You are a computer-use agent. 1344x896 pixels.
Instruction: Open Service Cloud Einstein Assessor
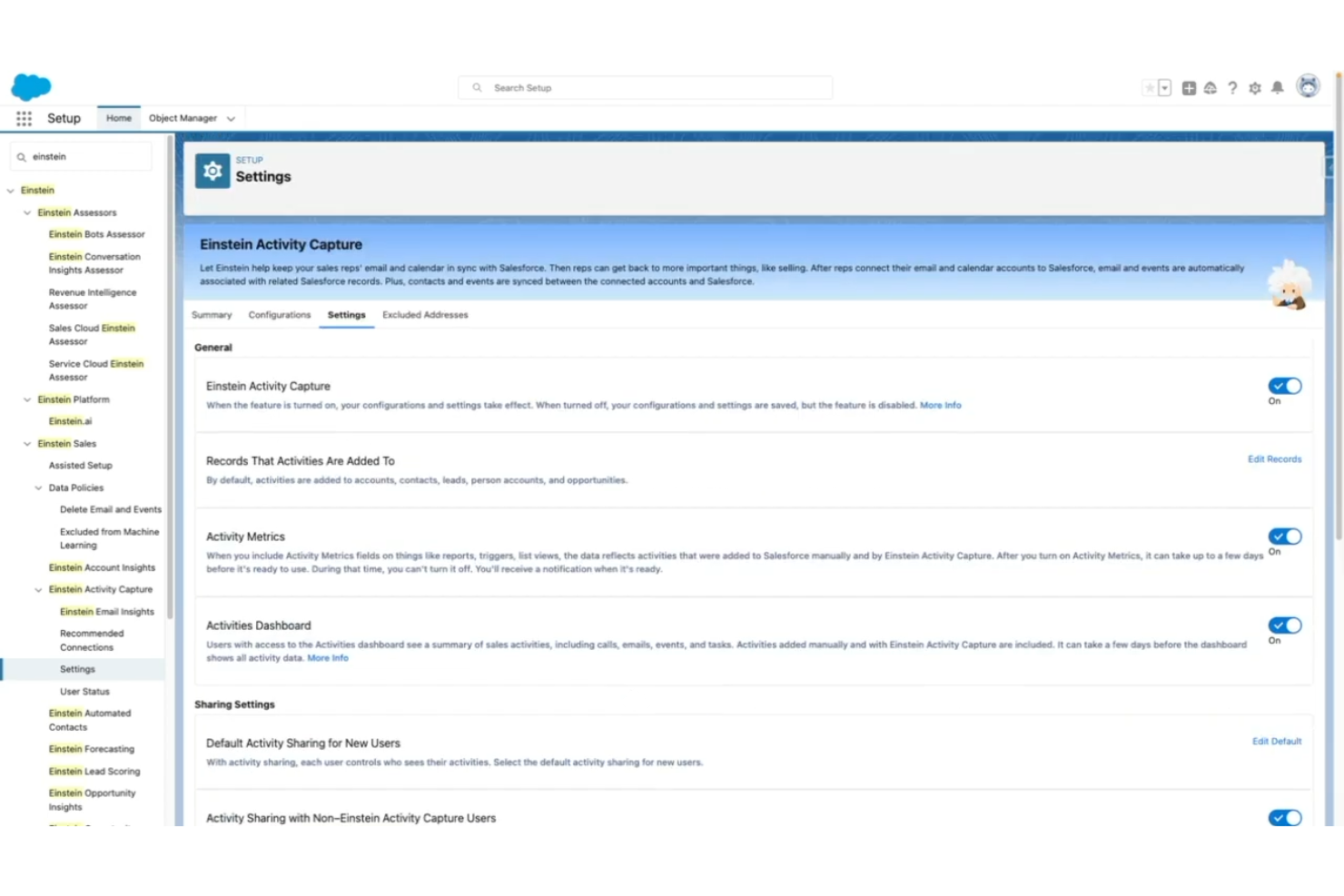96,370
